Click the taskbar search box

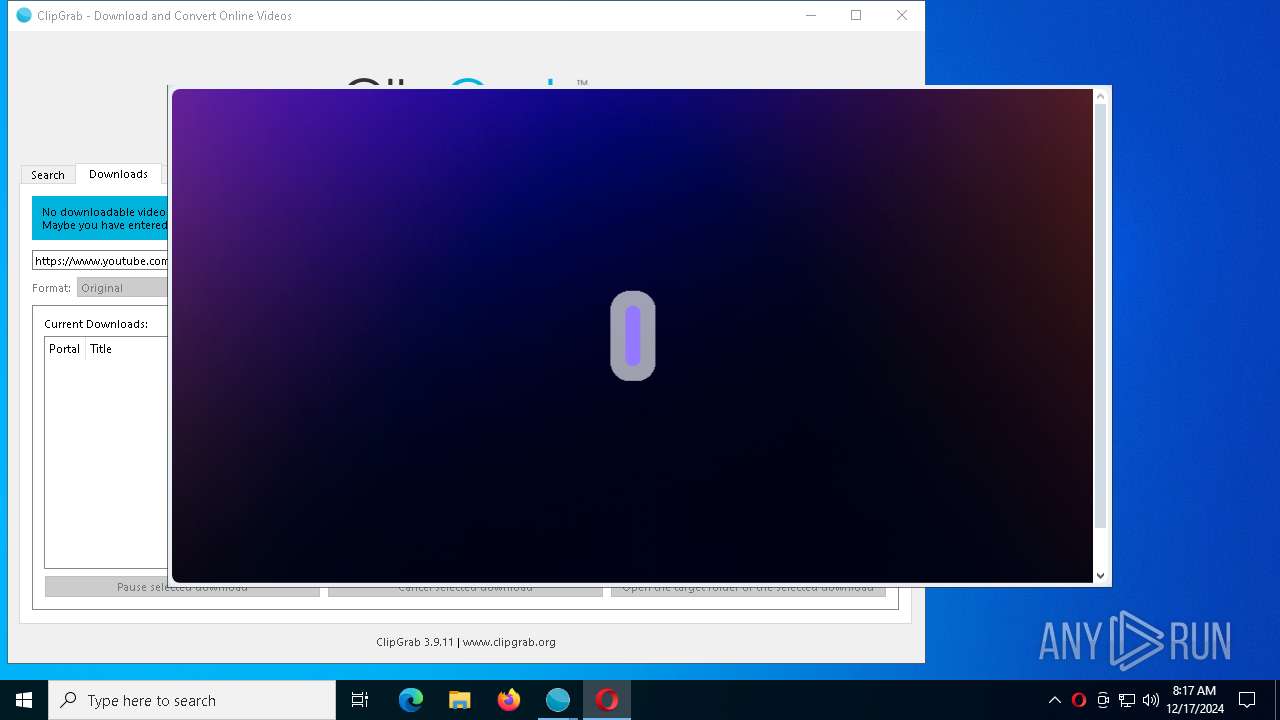pos(192,700)
